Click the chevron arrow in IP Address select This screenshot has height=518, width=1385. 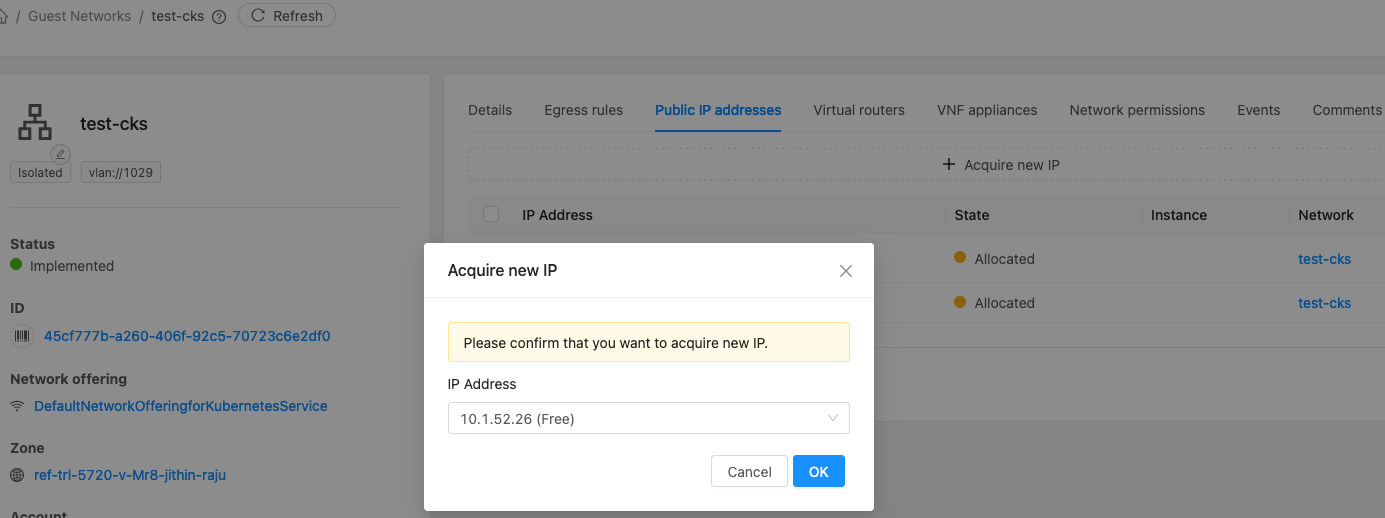832,419
